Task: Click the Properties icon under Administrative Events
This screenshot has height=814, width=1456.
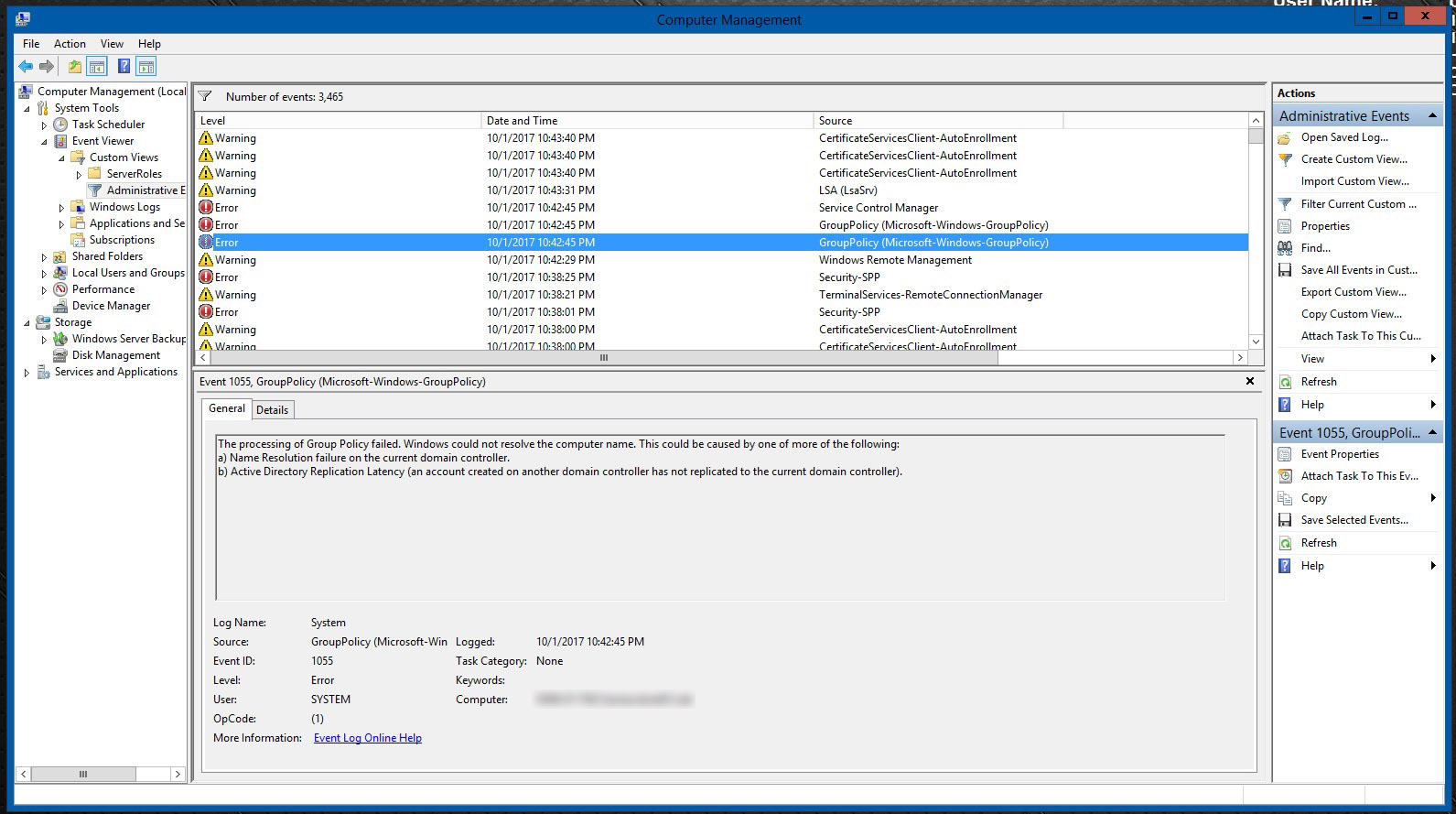Action: pyautogui.click(x=1285, y=226)
